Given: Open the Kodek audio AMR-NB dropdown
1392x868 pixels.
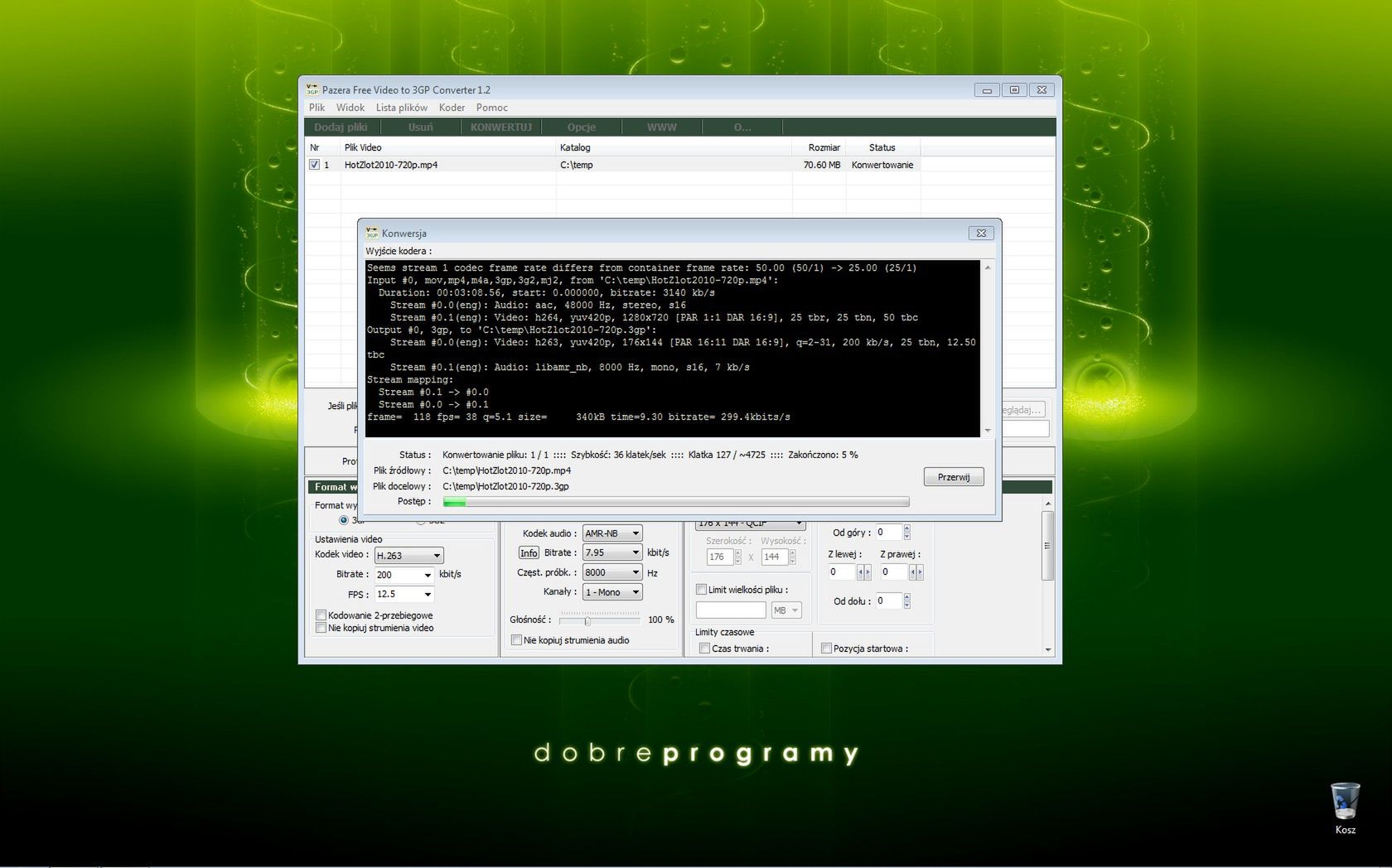Looking at the screenshot, I should 612,533.
